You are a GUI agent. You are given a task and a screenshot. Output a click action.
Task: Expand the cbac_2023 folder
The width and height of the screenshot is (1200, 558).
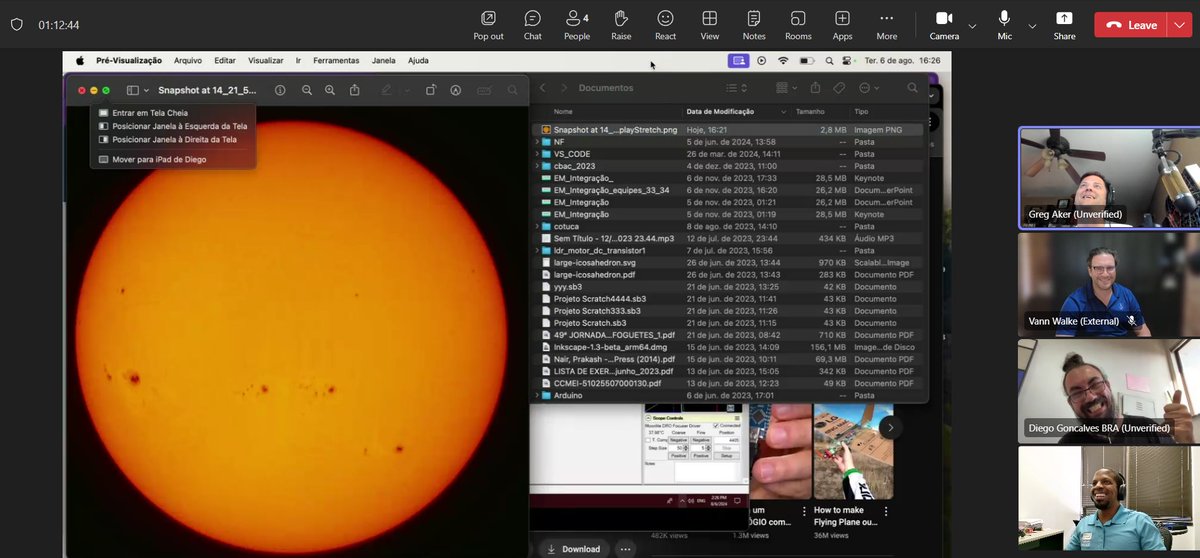pyautogui.click(x=537, y=166)
